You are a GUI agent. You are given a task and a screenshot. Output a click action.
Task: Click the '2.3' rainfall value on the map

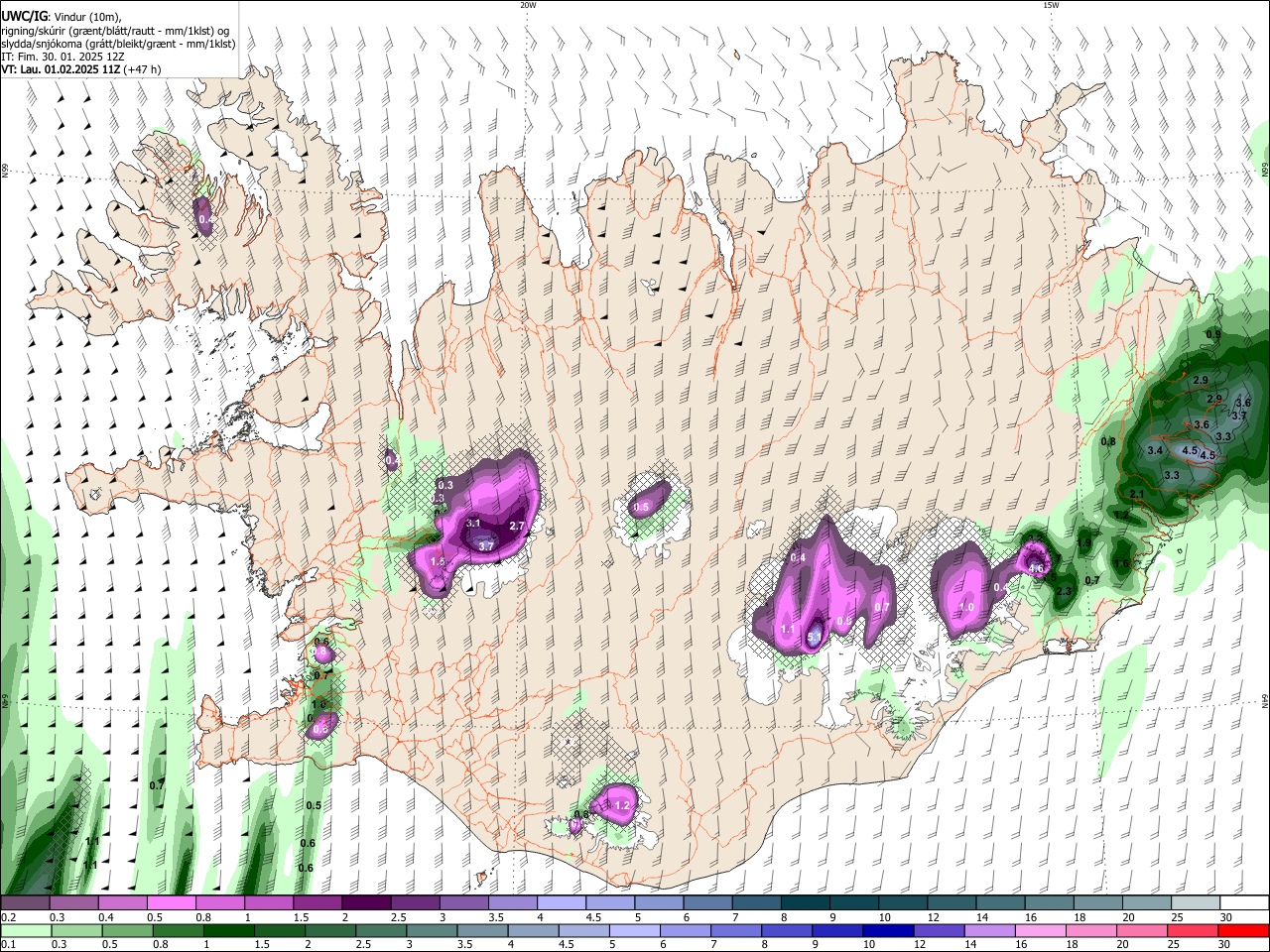pyautogui.click(x=1065, y=591)
